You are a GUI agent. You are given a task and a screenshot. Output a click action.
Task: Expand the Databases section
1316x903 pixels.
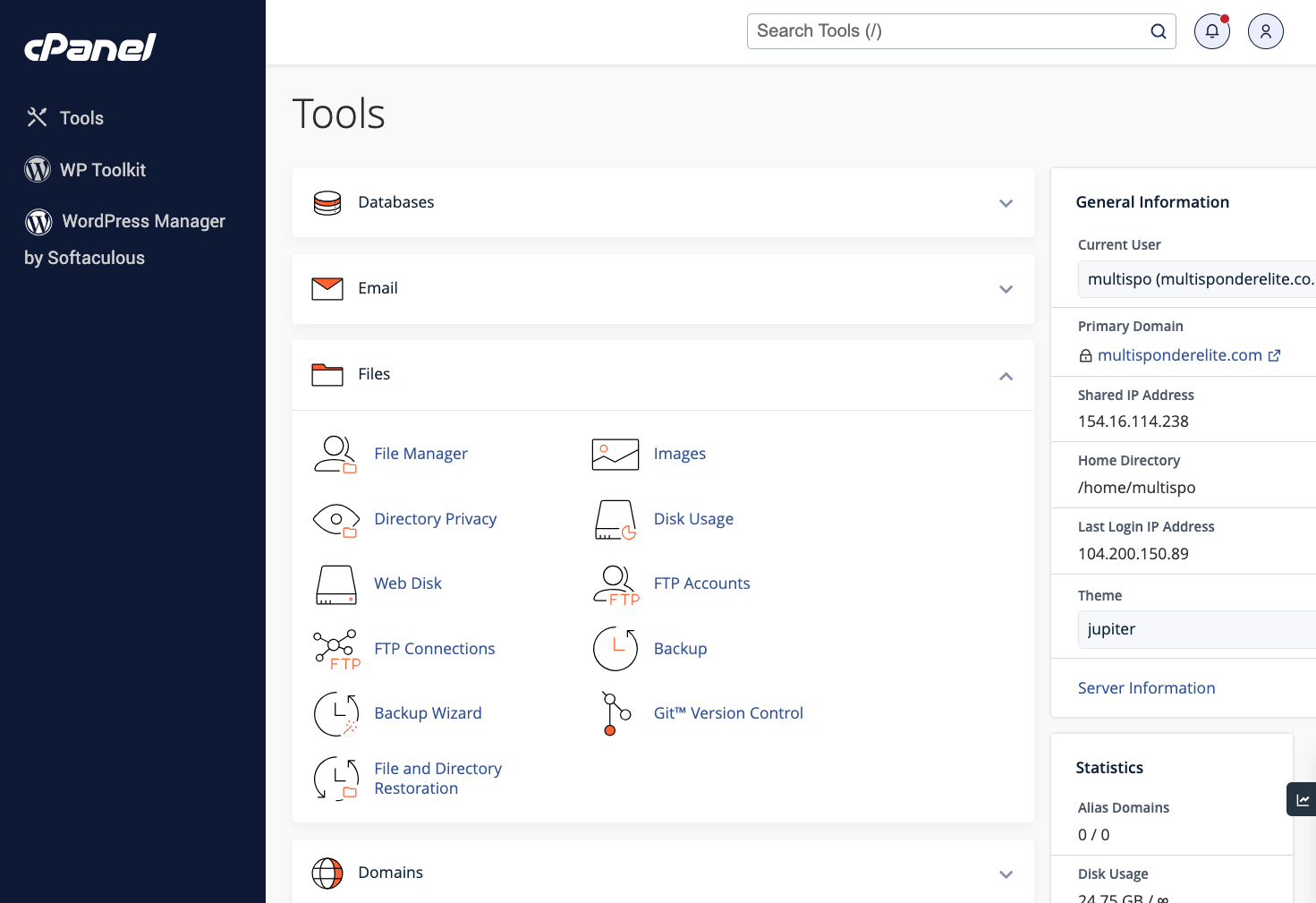pos(1006,203)
